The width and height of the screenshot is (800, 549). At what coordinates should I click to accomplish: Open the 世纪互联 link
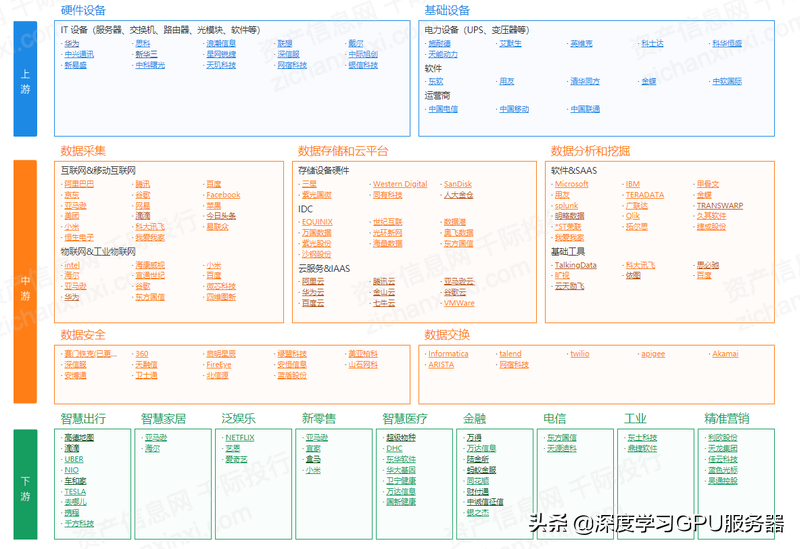coord(387,222)
